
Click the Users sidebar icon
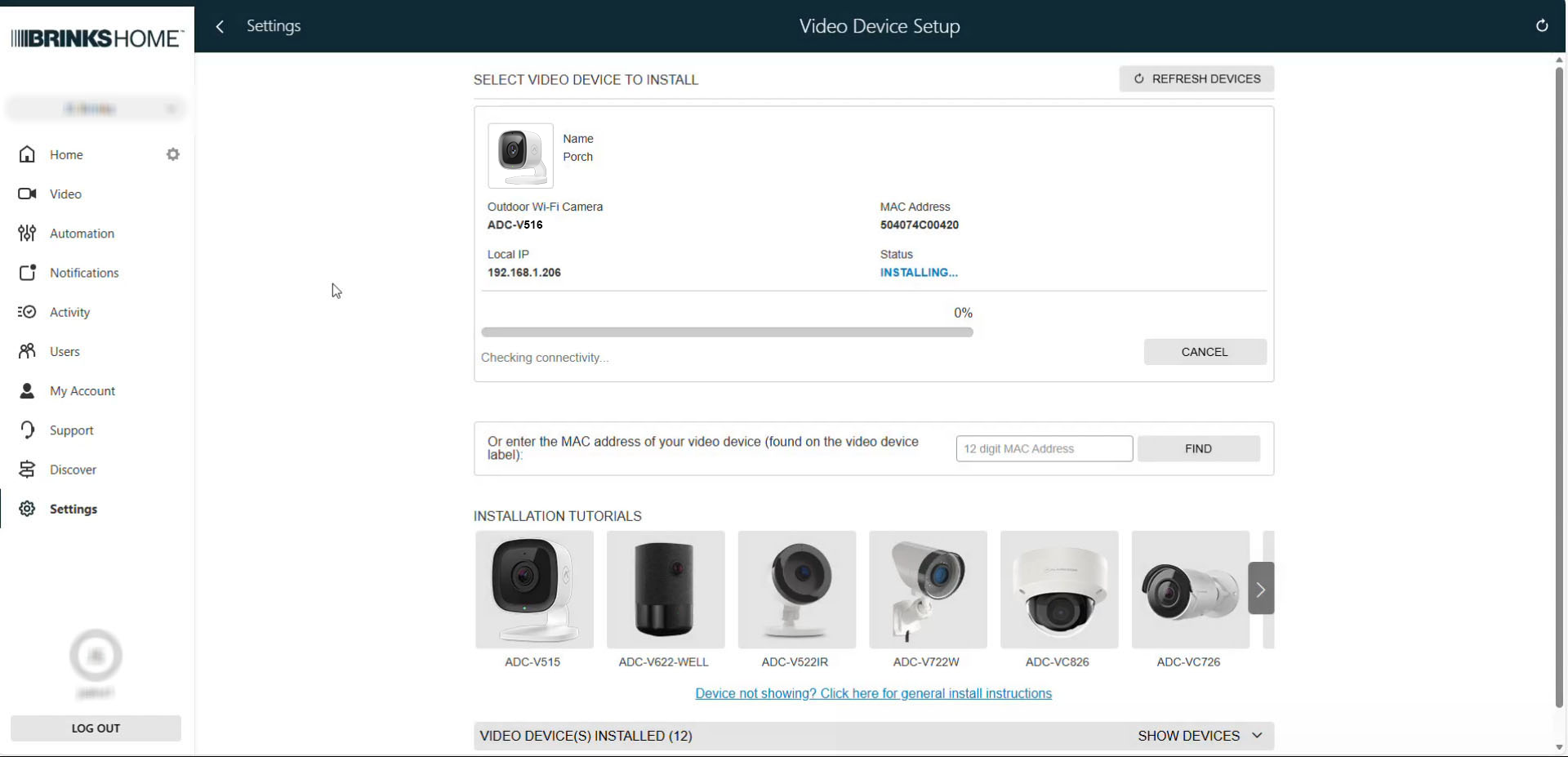pyautogui.click(x=27, y=351)
